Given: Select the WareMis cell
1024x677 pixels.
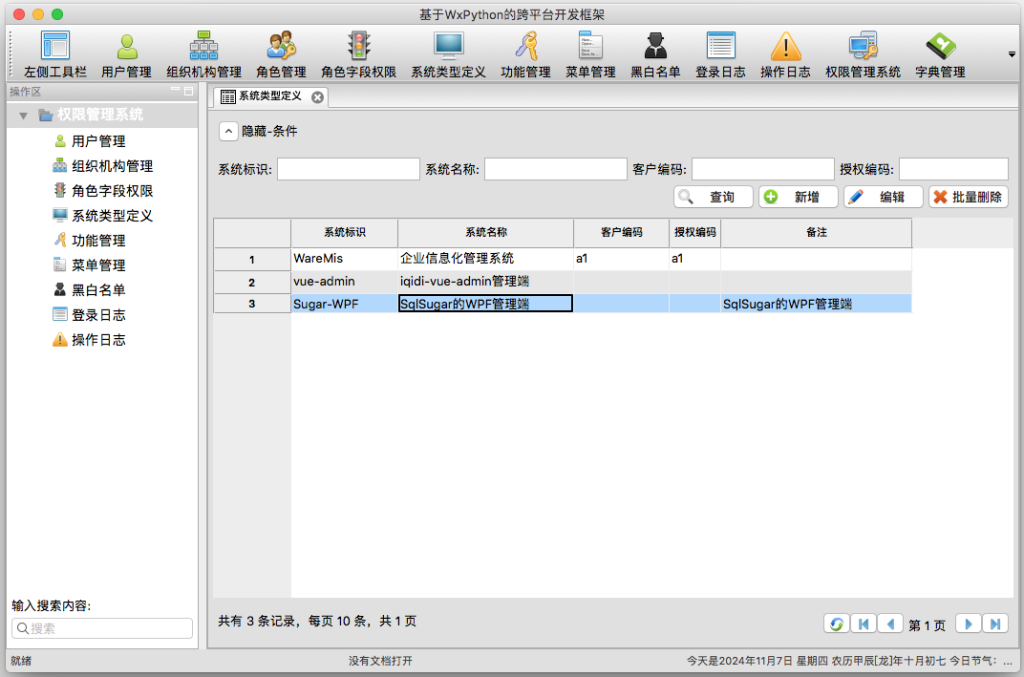Looking at the screenshot, I should [x=344, y=259].
